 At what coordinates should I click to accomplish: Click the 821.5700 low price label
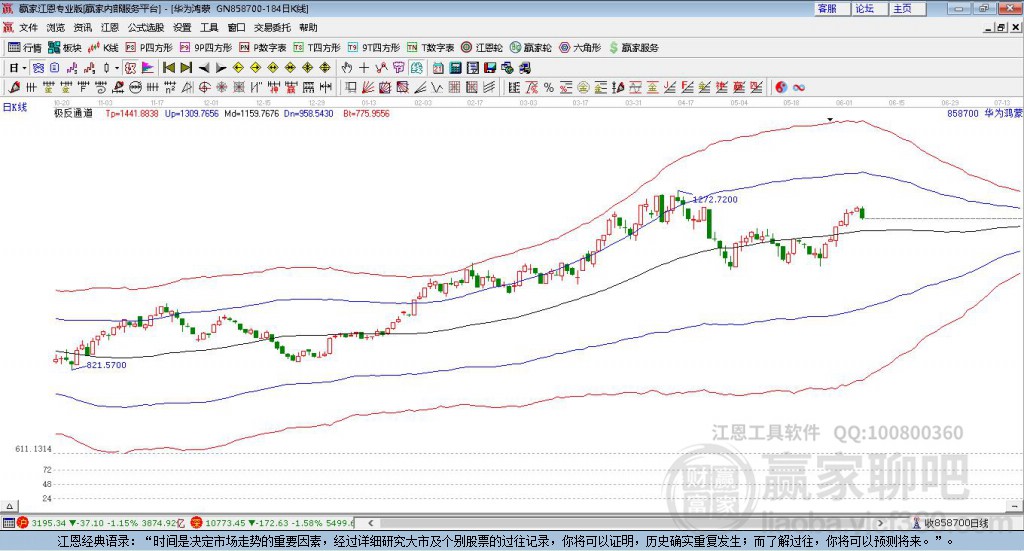point(106,365)
